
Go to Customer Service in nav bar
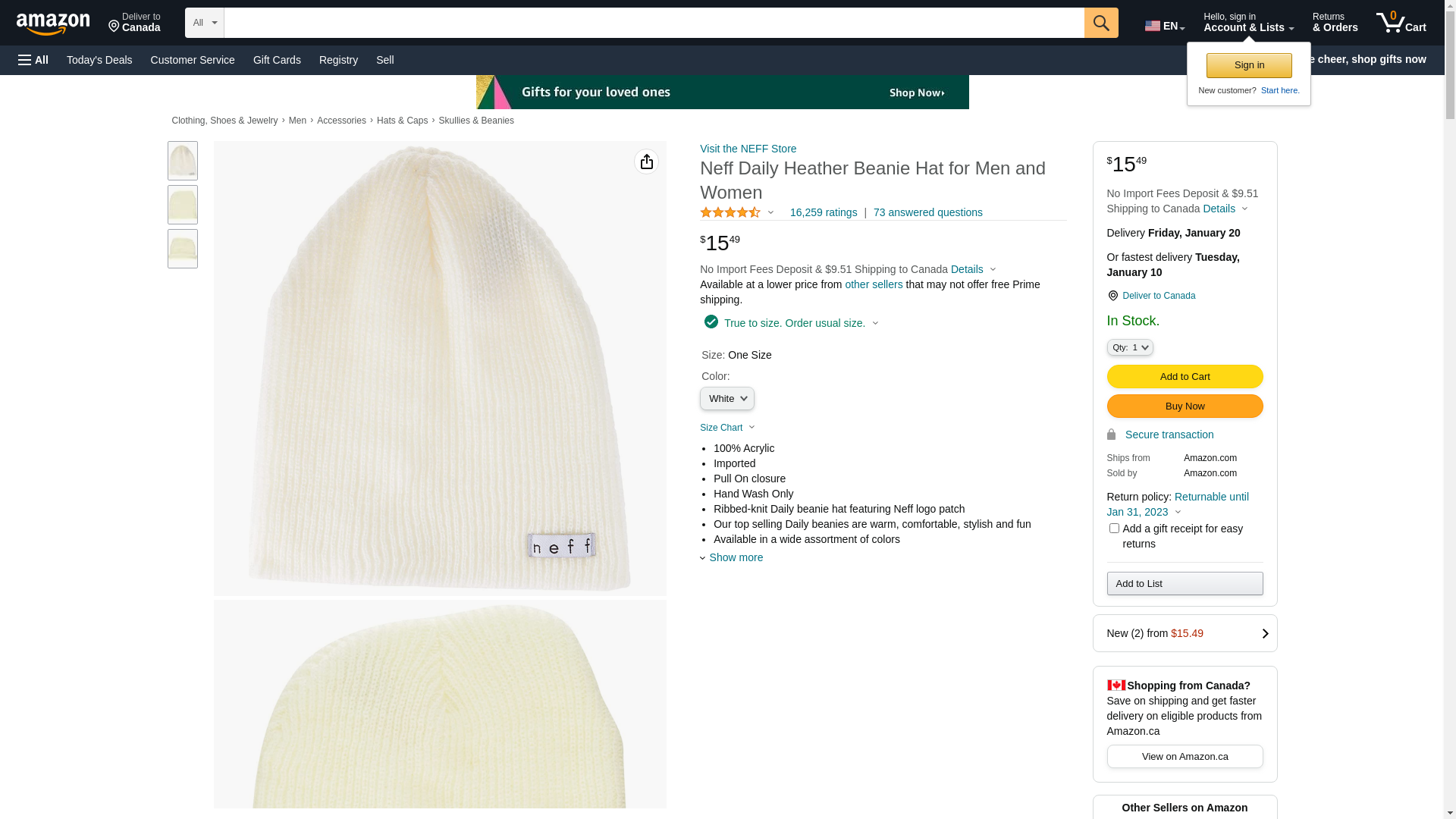[x=193, y=60]
